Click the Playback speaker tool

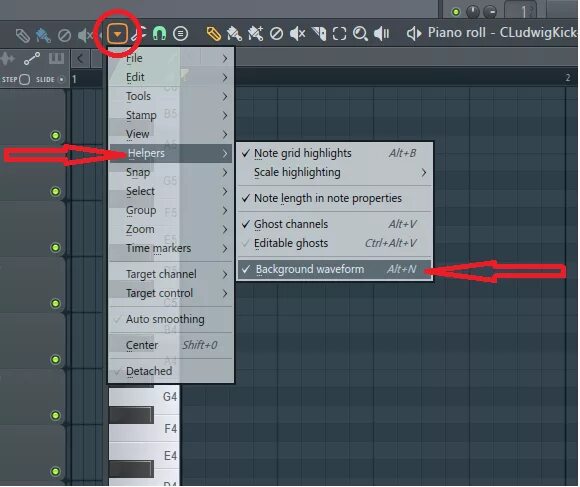tap(381, 34)
